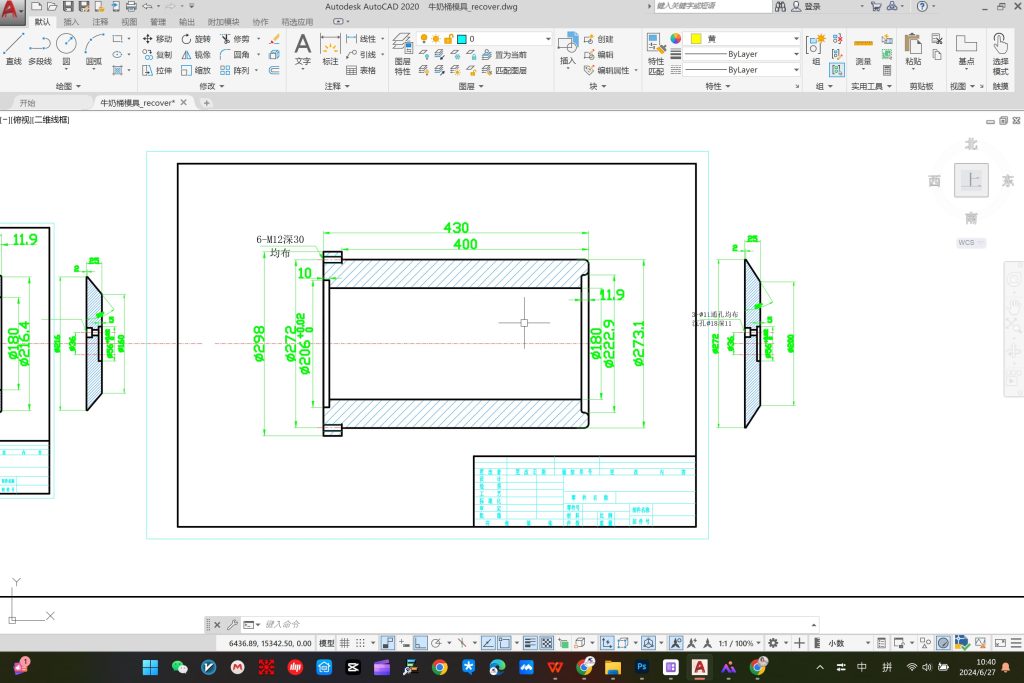Click the 缩放 (Scale) tool
This screenshot has height=683, width=1024.
(x=196, y=70)
